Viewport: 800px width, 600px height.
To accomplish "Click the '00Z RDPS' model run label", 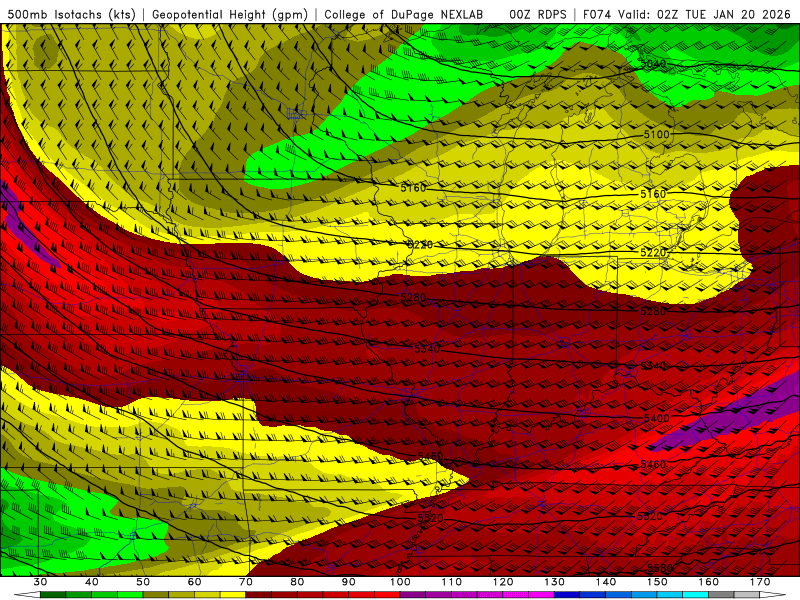I will click(538, 15).
